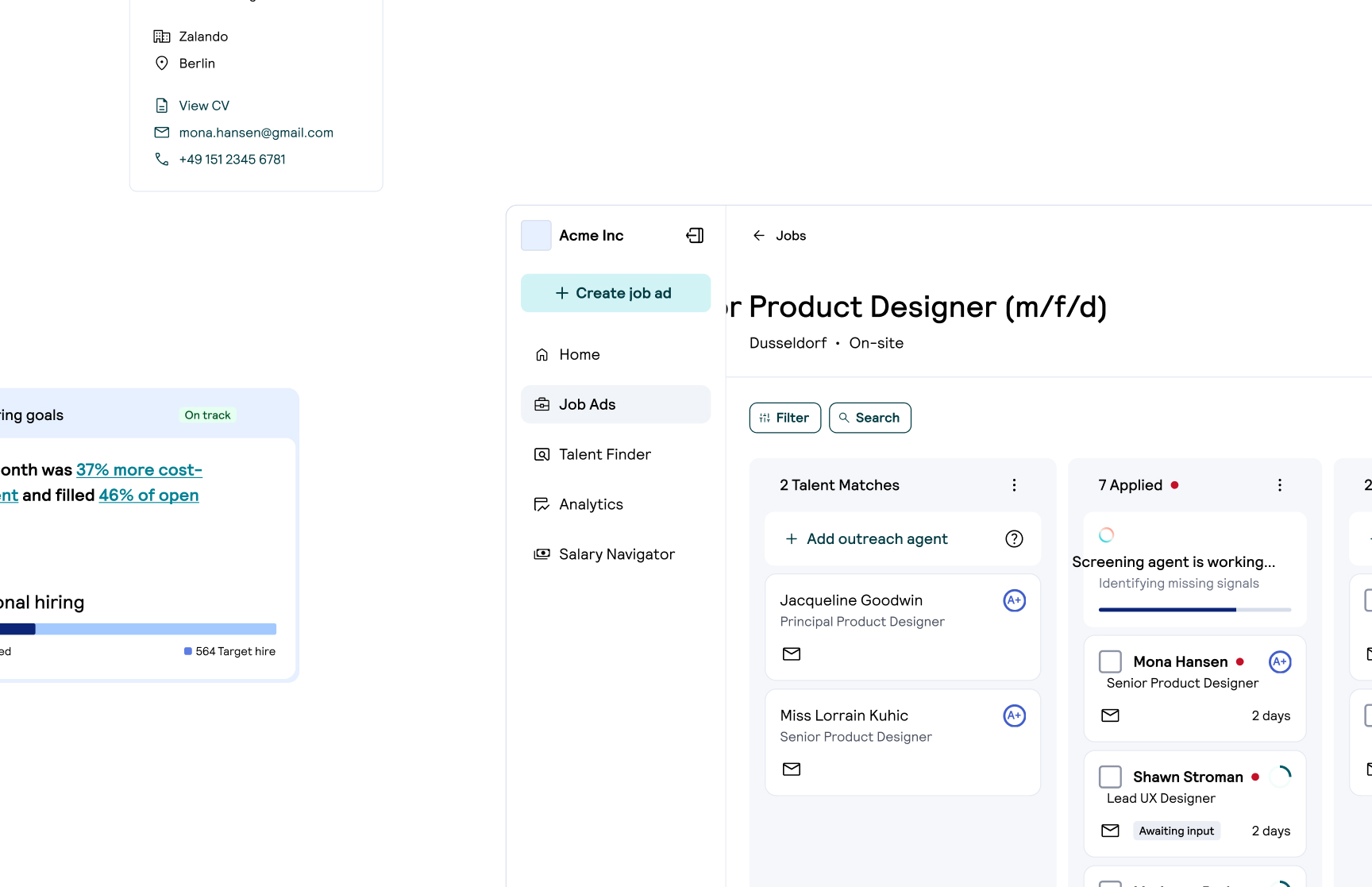Click Job Ads briefcase icon
1372x887 pixels.
542,404
